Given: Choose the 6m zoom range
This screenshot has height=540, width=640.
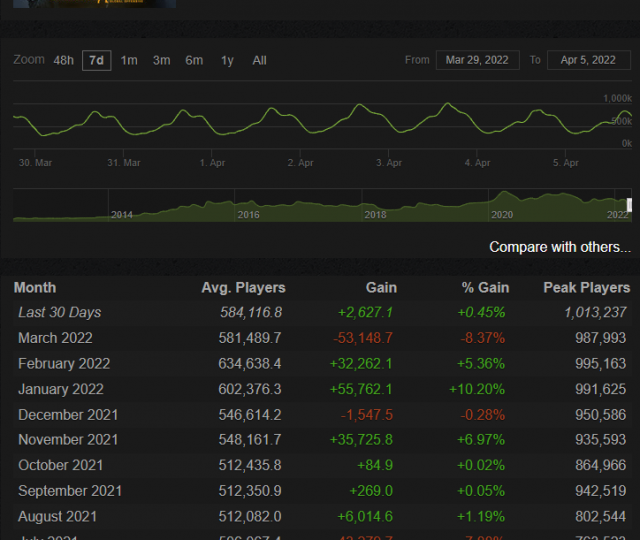Looking at the screenshot, I should (x=194, y=60).
